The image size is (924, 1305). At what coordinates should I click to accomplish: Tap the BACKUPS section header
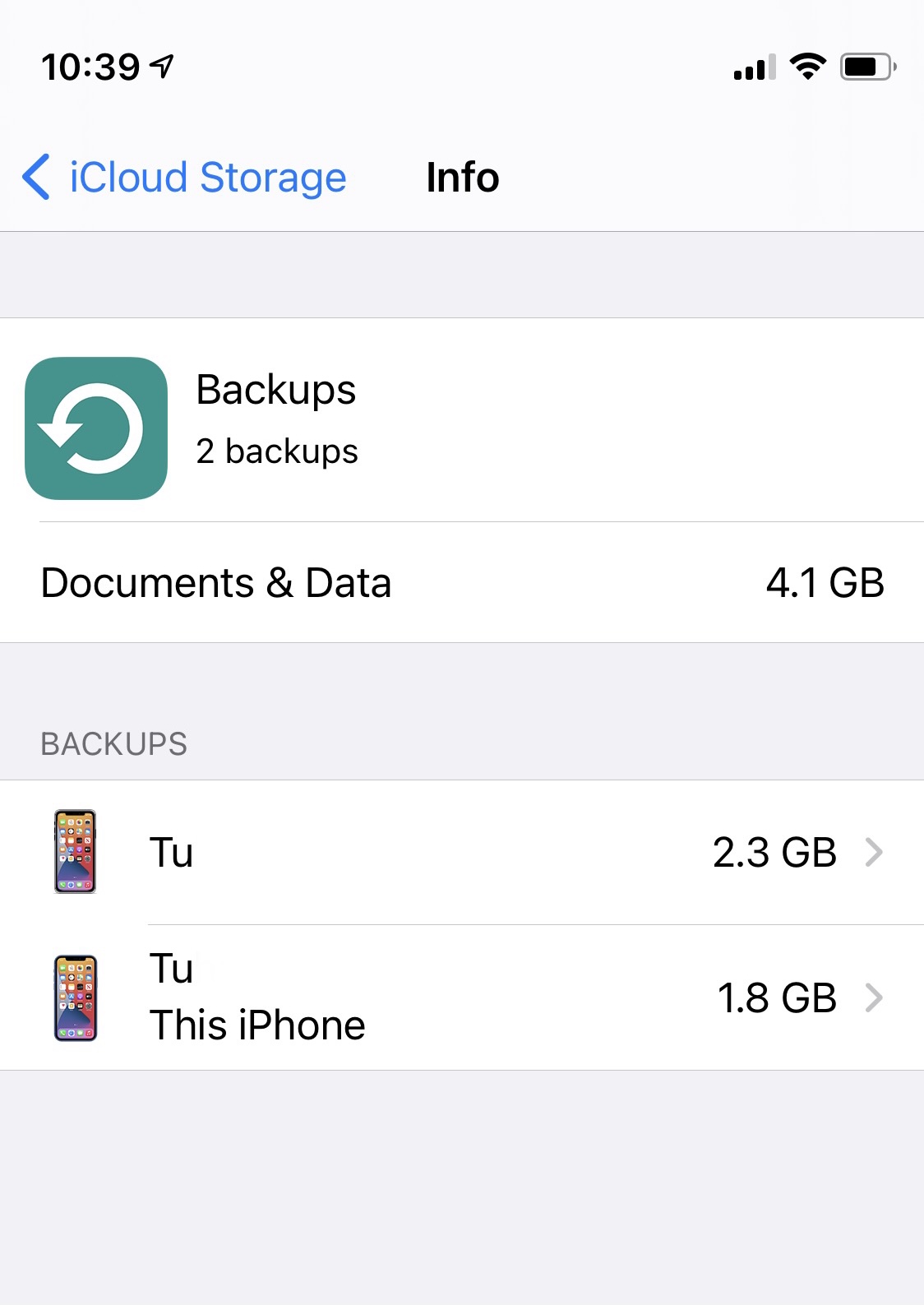point(114,744)
